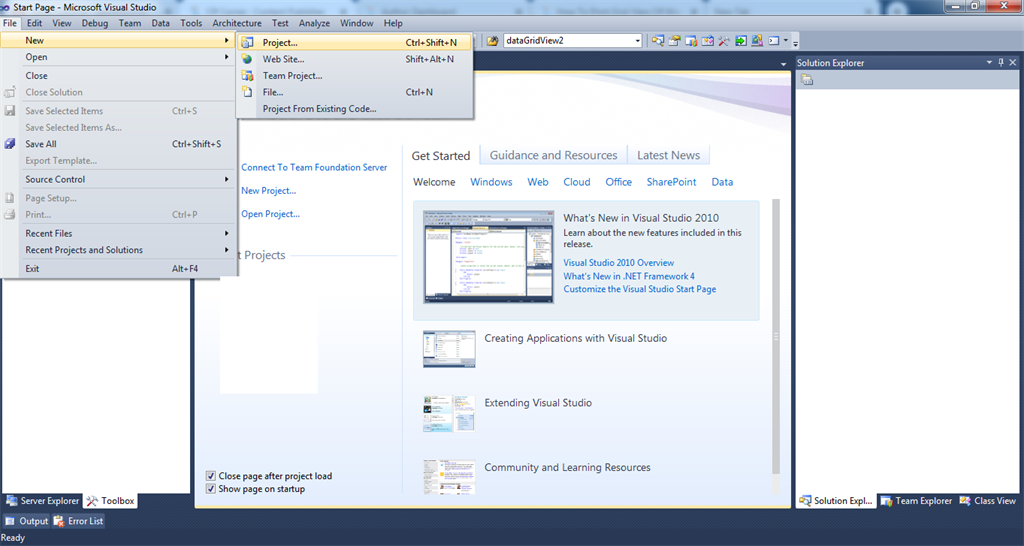Switch to the Team Explorer panel tab
This screenshot has height=546, width=1024.
(x=916, y=501)
